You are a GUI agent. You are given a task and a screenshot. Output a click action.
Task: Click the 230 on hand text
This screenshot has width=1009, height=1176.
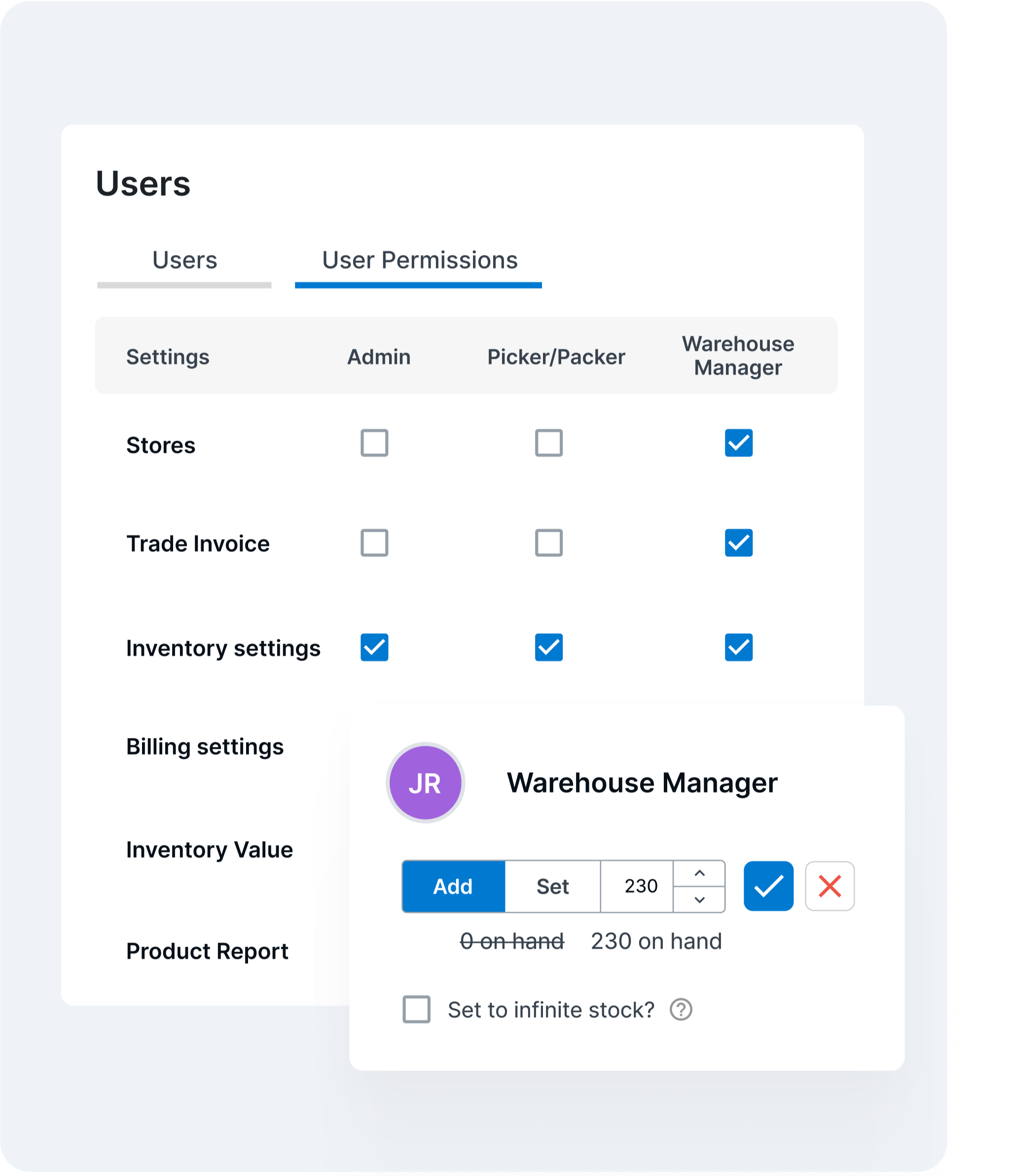(656, 941)
